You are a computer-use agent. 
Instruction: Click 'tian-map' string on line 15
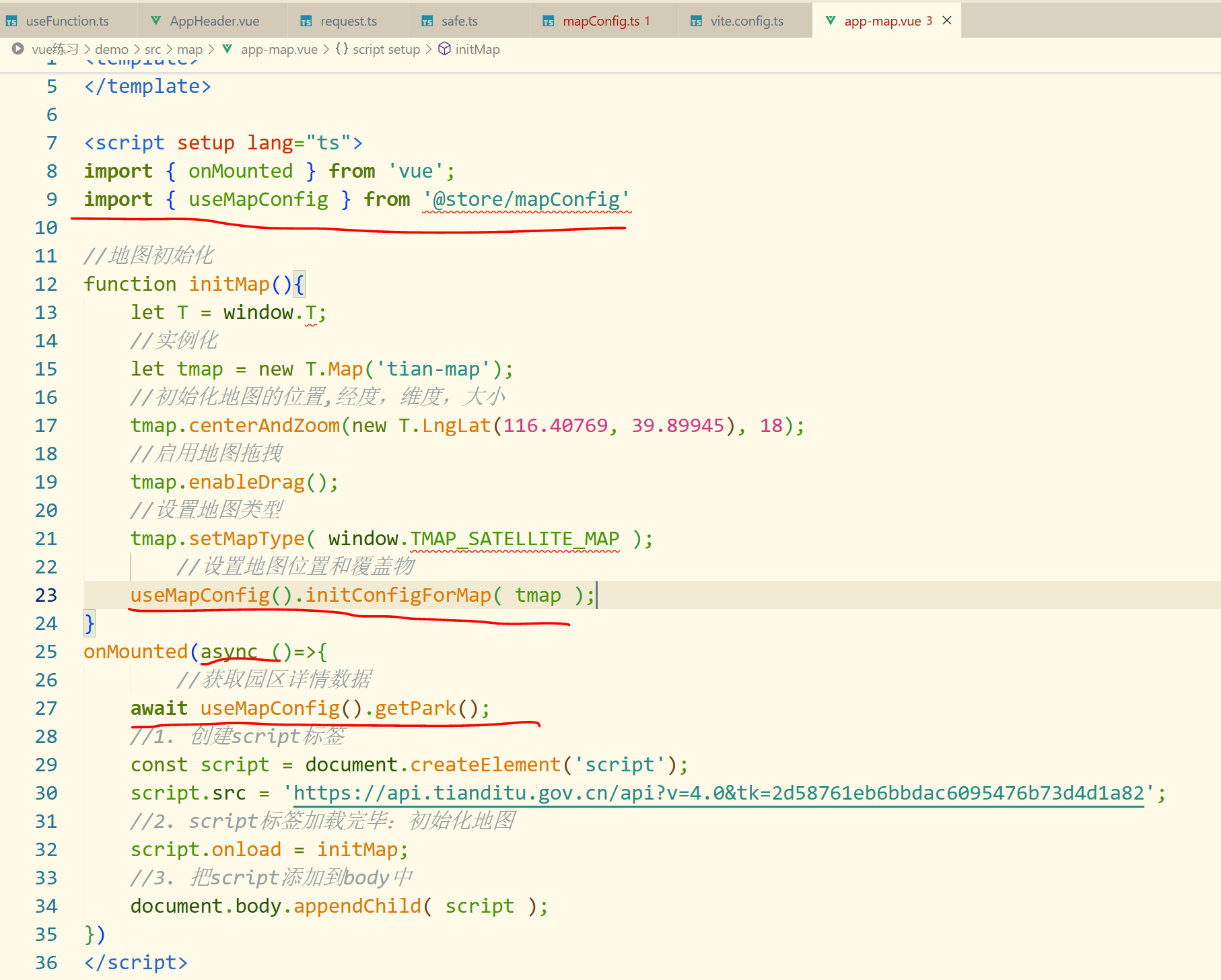(433, 369)
